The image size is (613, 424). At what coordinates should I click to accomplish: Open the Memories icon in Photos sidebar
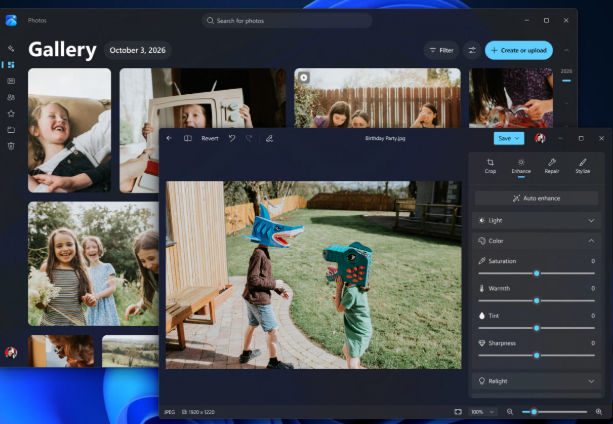pyautogui.click(x=11, y=81)
